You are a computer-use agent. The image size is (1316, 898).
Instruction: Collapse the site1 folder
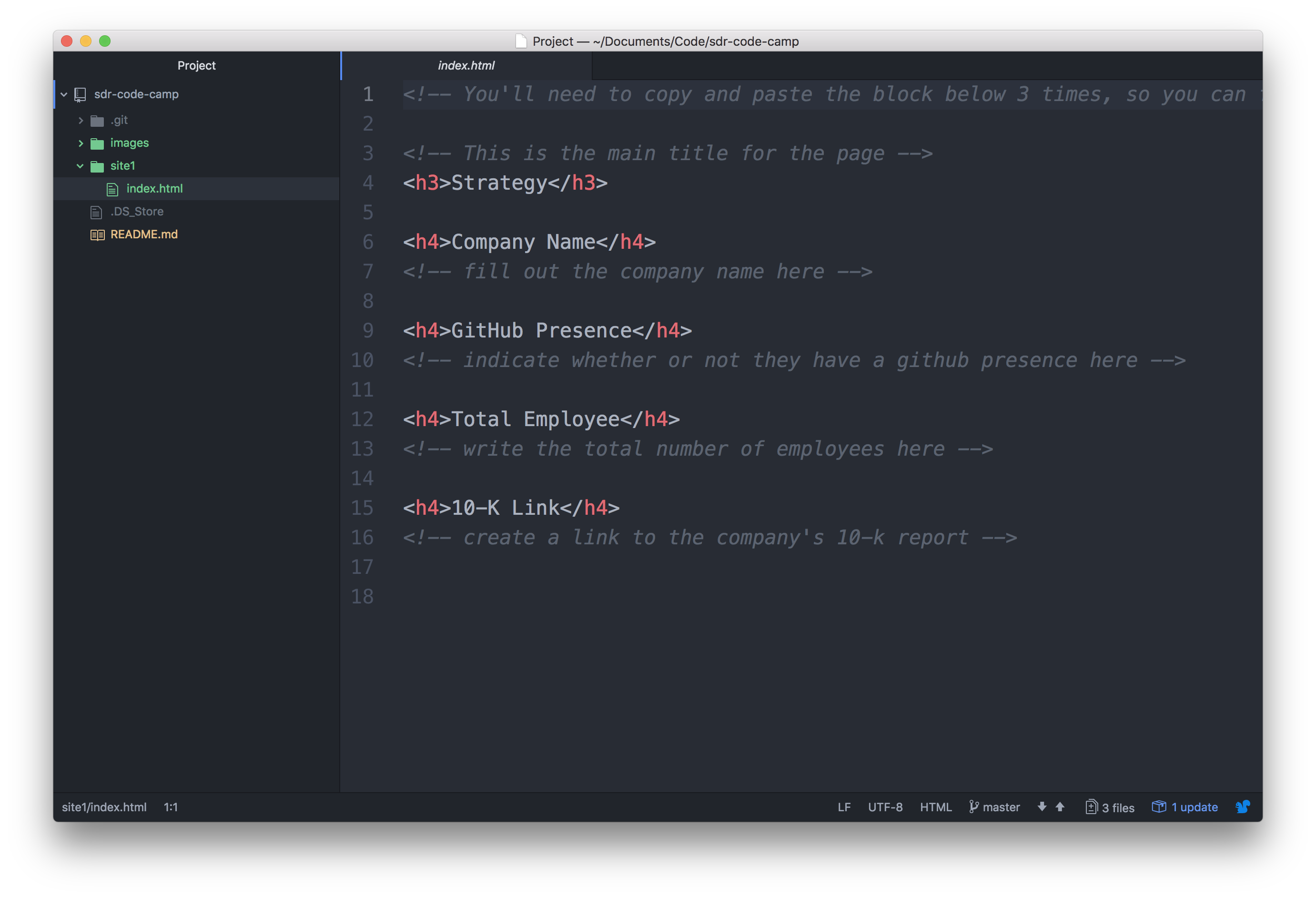click(81, 166)
